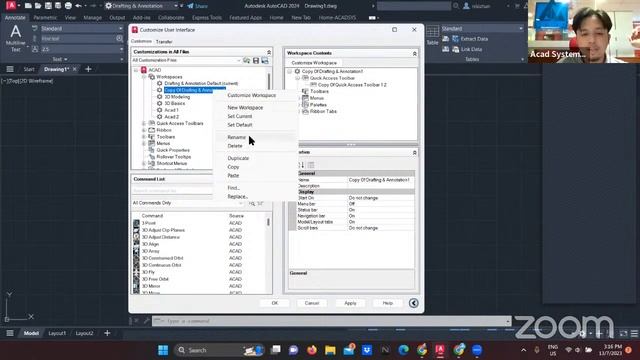Expand the Quick Access Toolbars tree node
Viewport: 640px width, 360px height.
[144, 123]
